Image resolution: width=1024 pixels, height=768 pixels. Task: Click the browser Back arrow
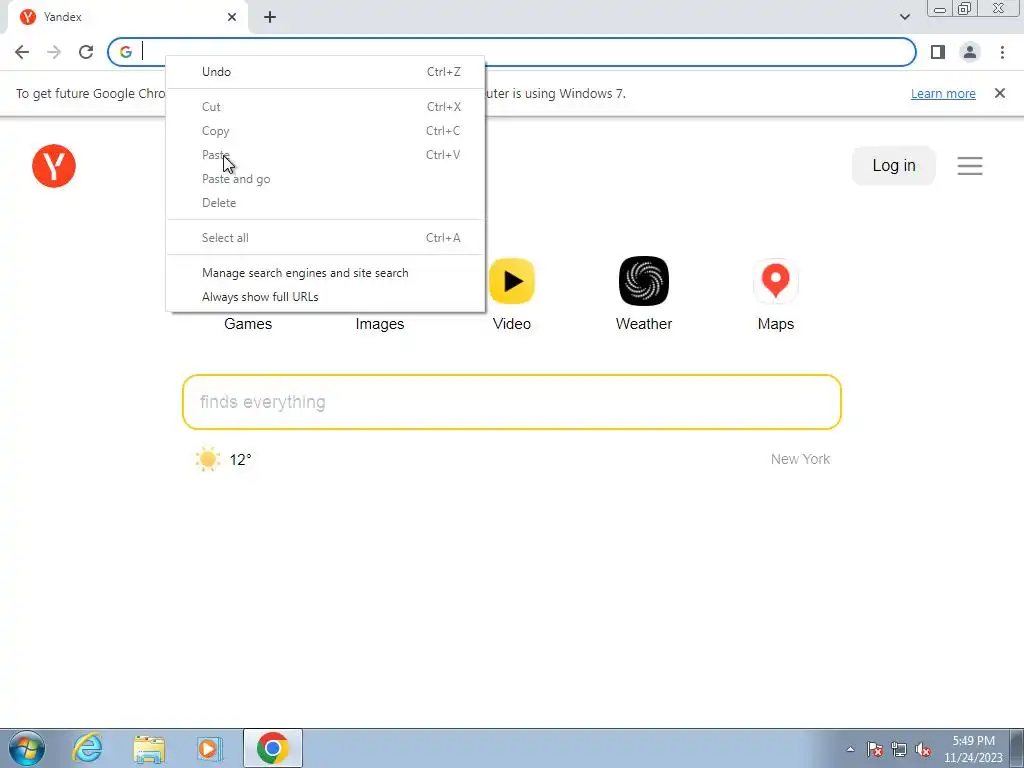click(22, 52)
